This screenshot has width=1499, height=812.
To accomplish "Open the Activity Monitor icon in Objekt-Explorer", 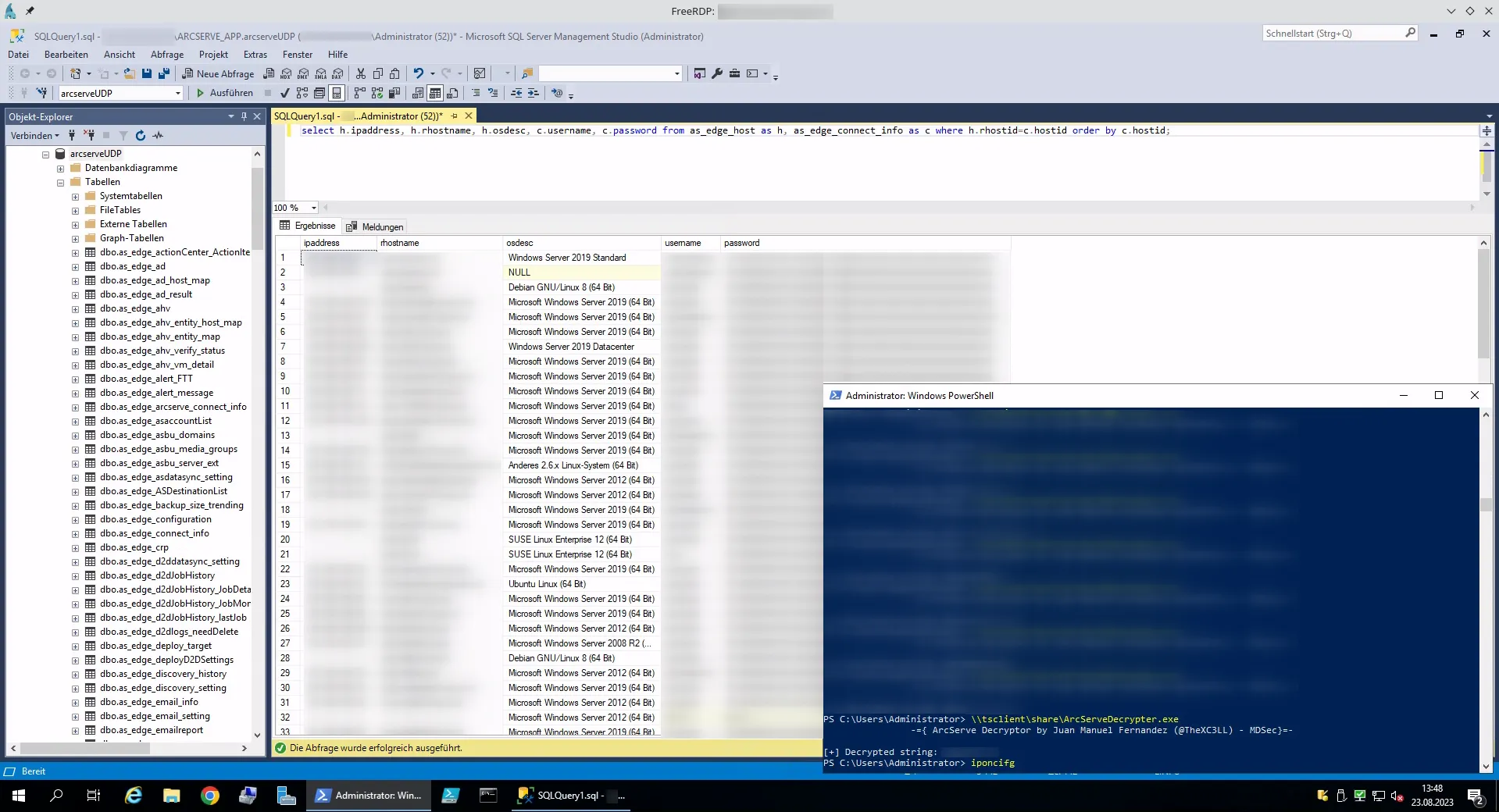I will 159,135.
